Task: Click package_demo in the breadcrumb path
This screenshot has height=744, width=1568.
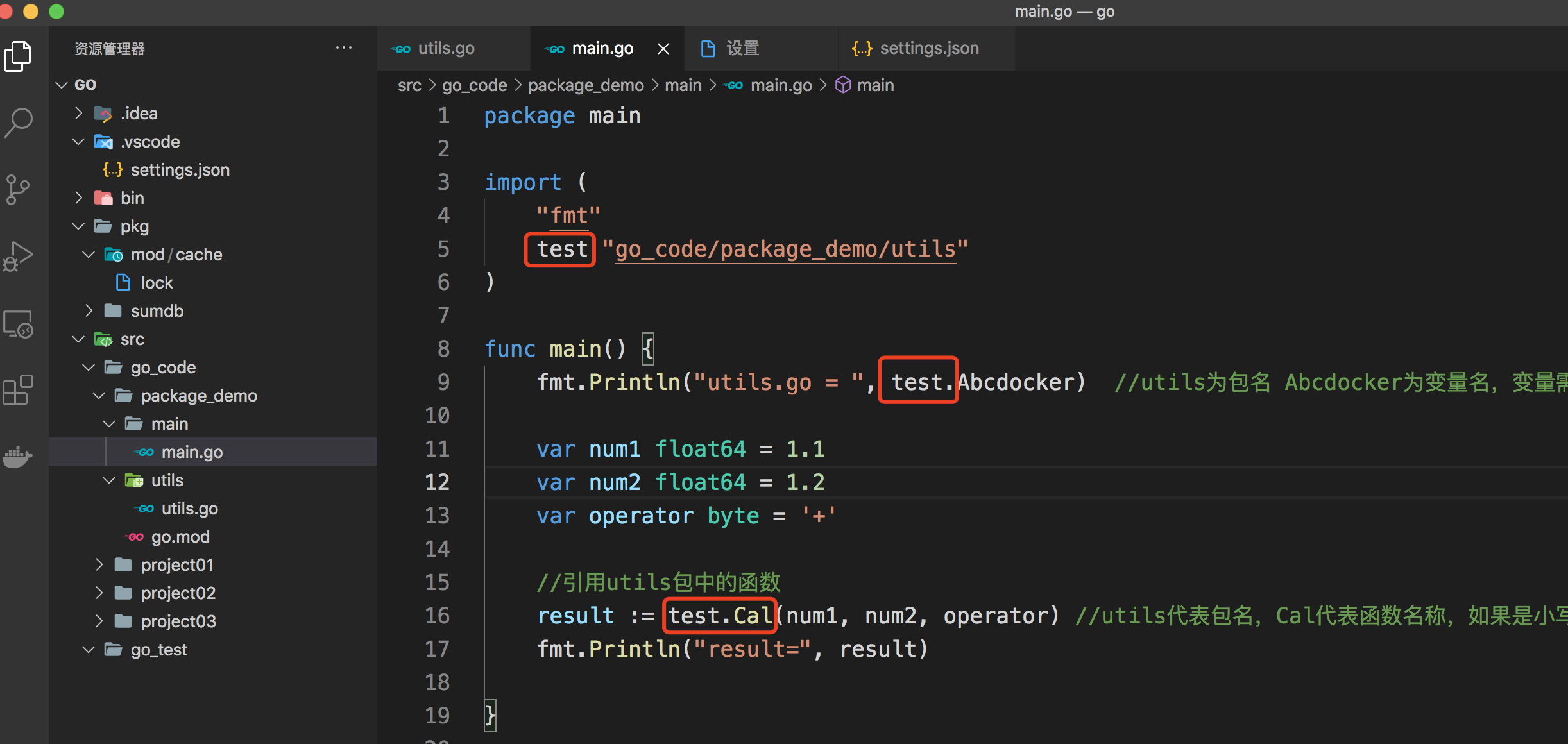Action: coord(585,85)
